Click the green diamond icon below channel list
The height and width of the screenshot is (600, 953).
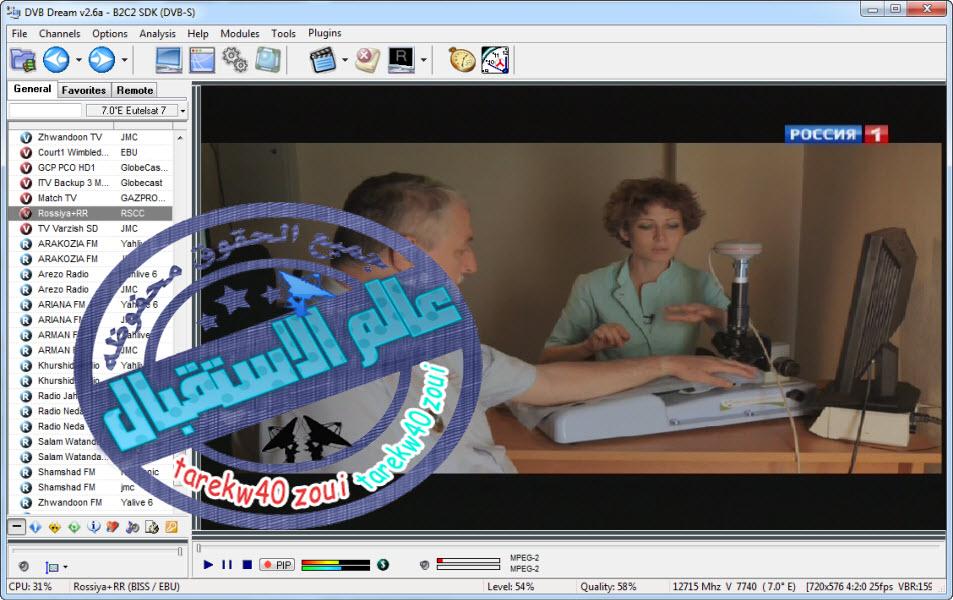click(x=74, y=527)
